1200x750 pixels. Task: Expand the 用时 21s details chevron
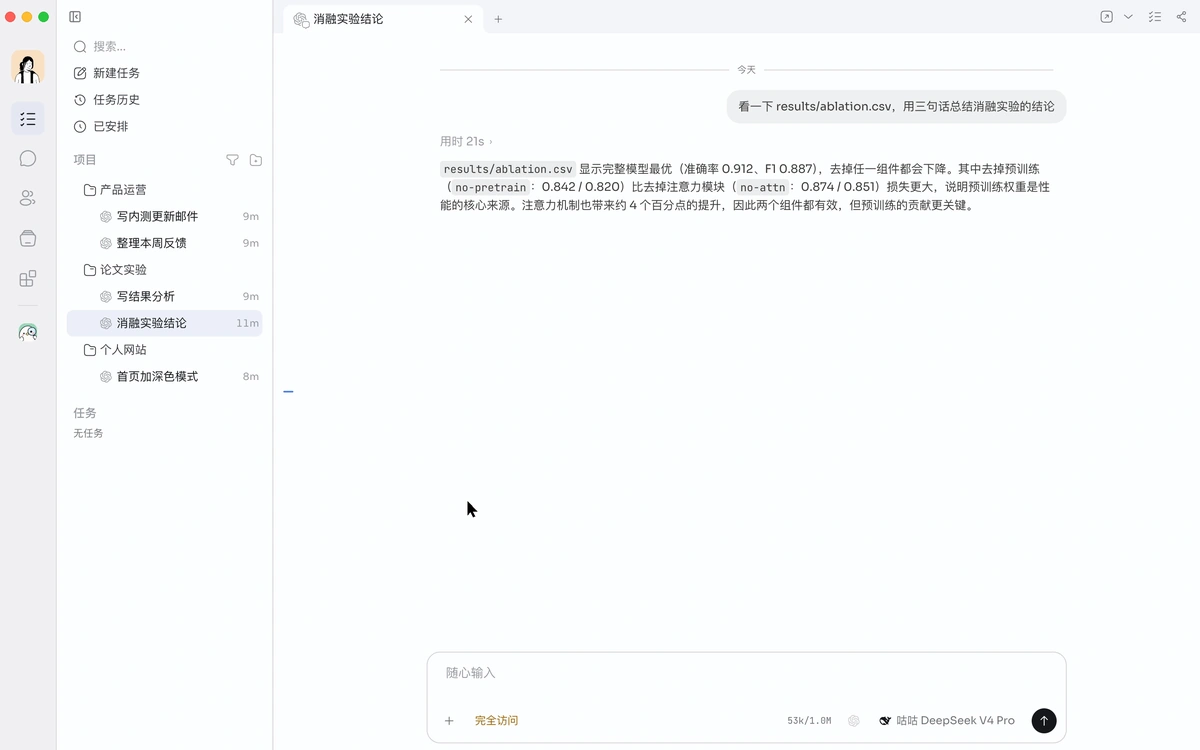491,142
